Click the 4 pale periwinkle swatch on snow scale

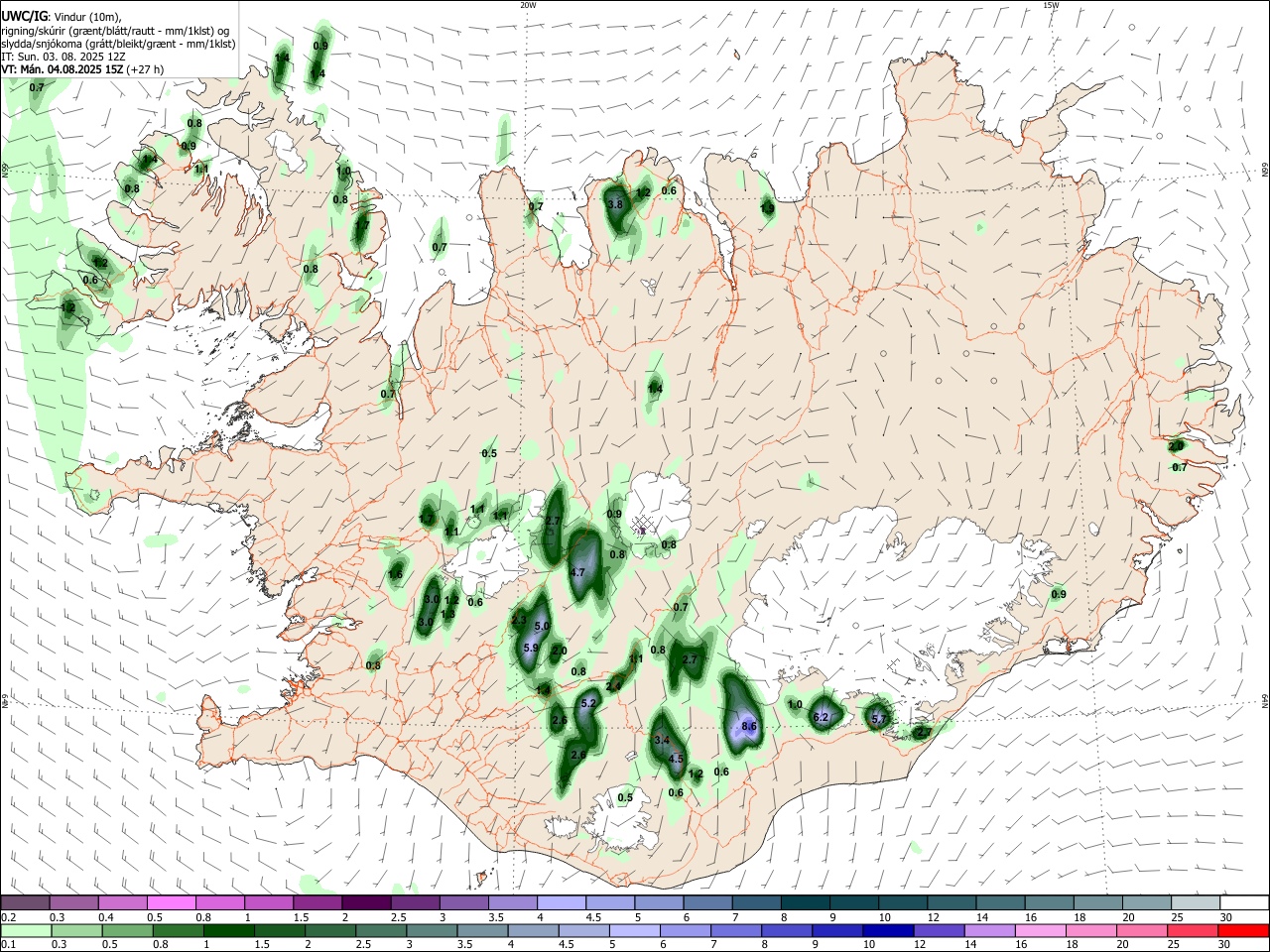[x=560, y=902]
